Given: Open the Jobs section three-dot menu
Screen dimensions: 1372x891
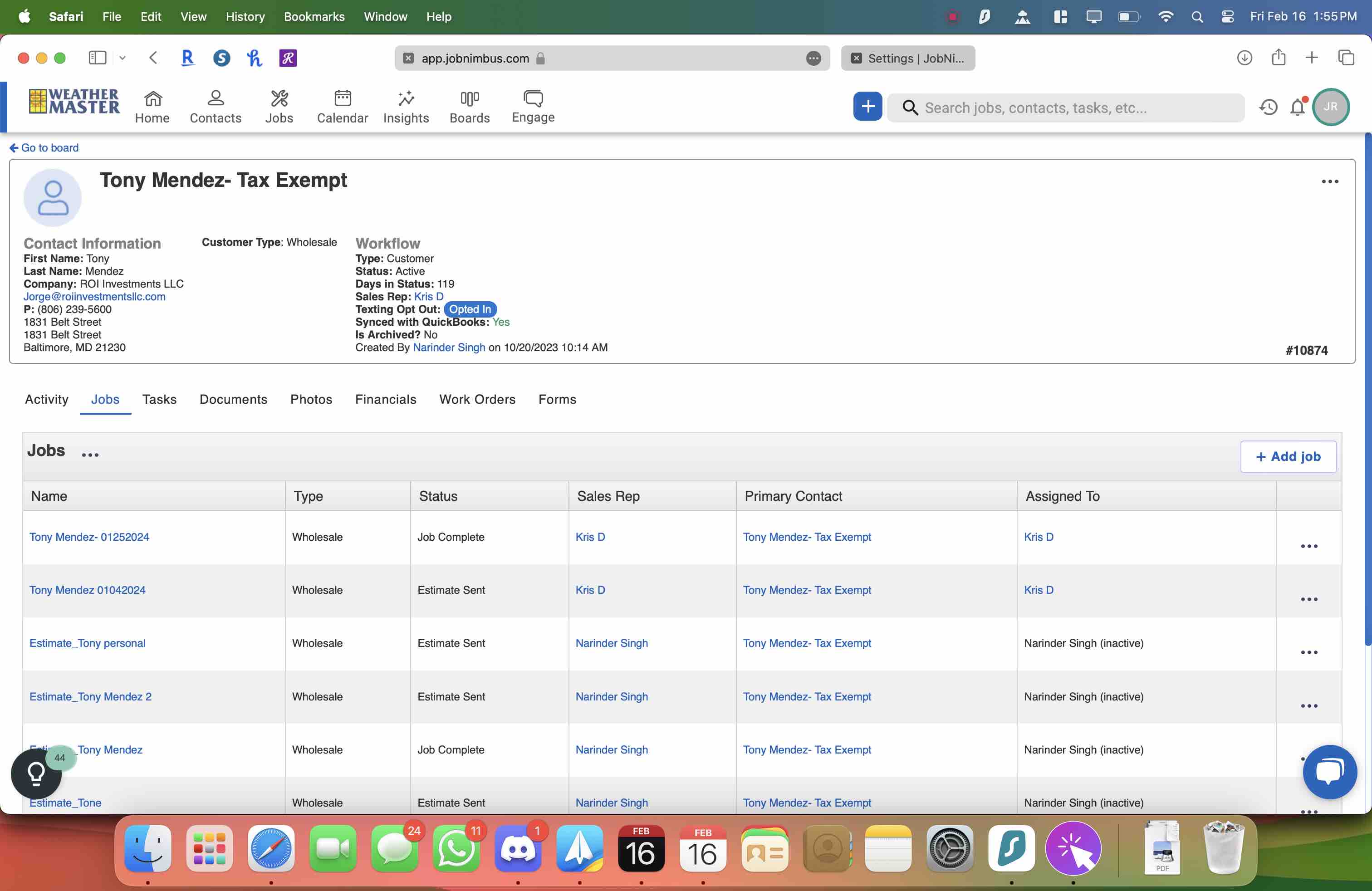Looking at the screenshot, I should point(90,455).
